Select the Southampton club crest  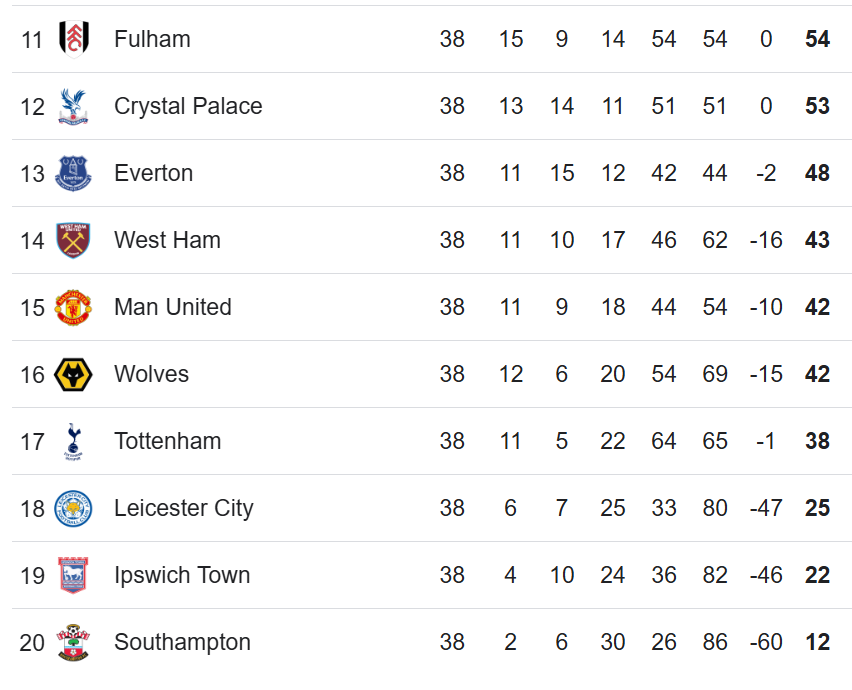(73, 642)
